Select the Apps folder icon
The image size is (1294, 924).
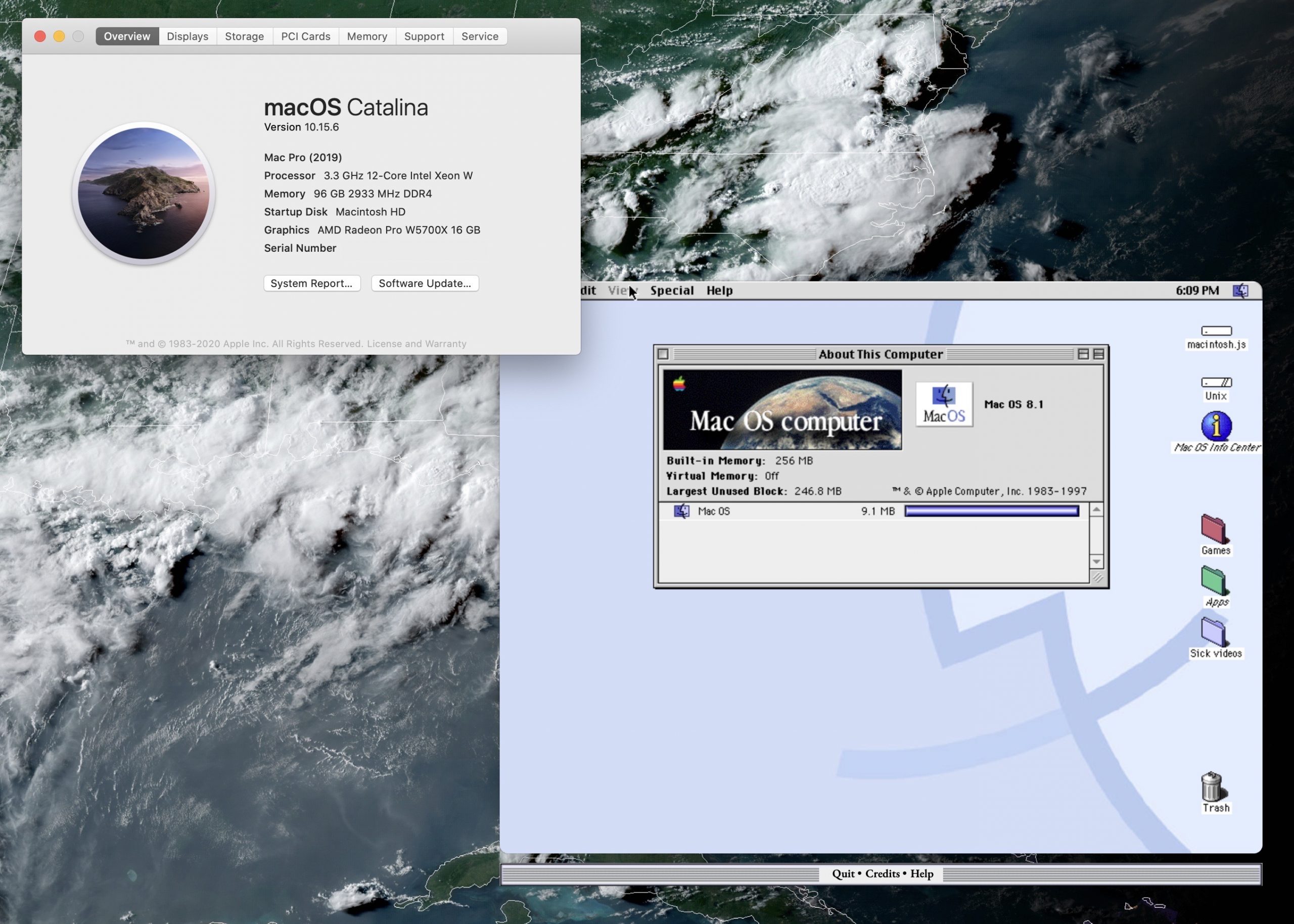[1214, 581]
